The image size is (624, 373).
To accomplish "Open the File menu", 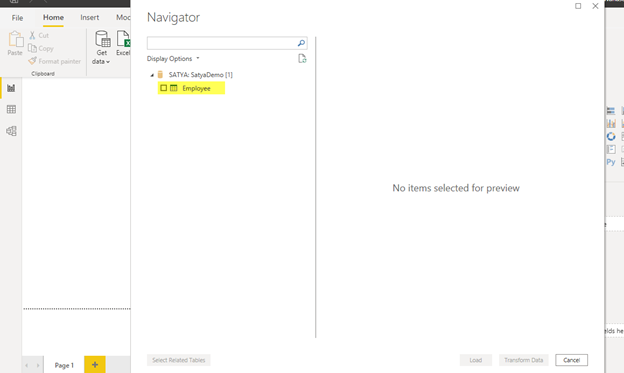I will [x=17, y=18].
